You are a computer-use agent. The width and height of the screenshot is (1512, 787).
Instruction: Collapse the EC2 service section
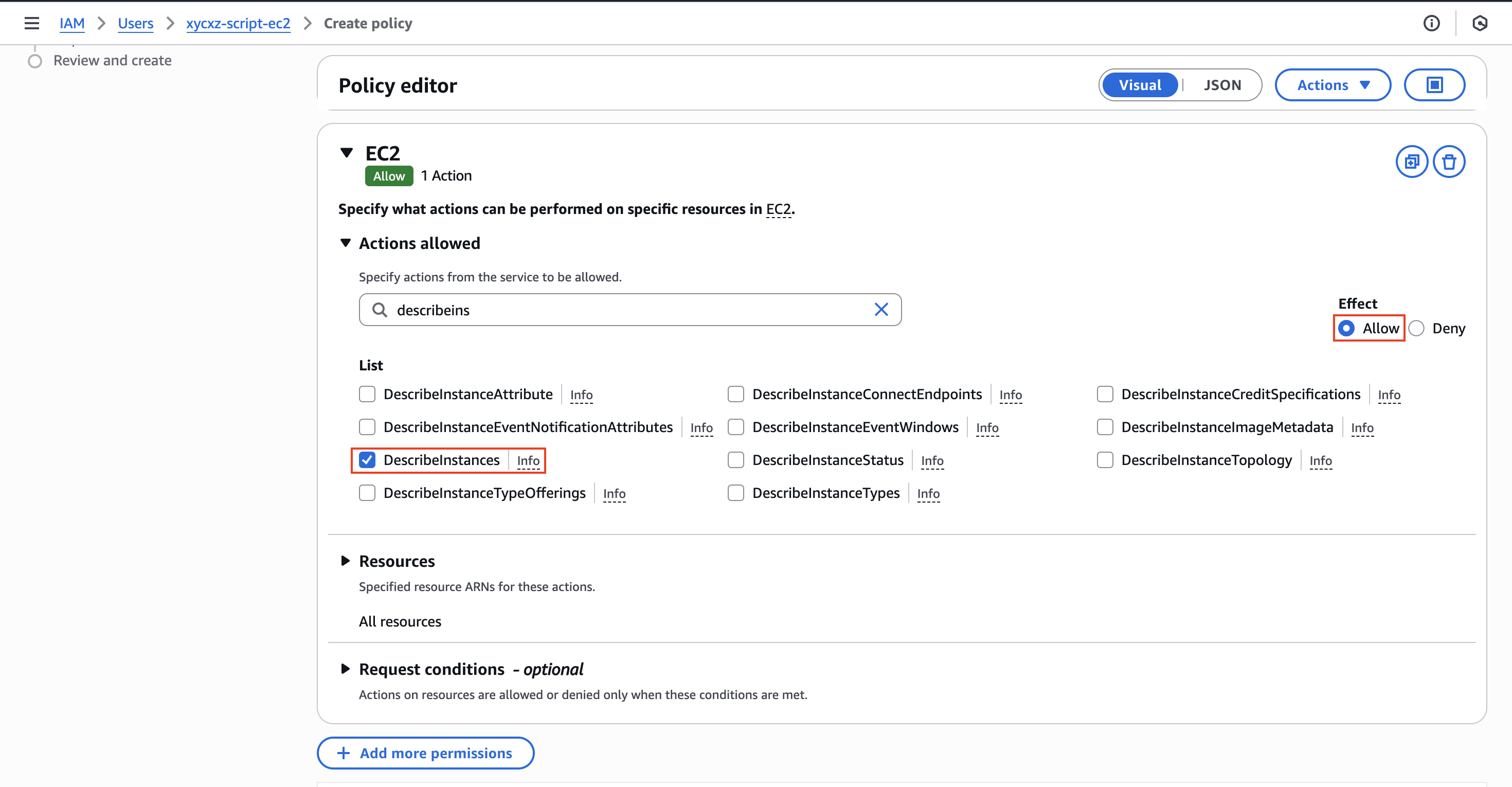click(x=346, y=153)
